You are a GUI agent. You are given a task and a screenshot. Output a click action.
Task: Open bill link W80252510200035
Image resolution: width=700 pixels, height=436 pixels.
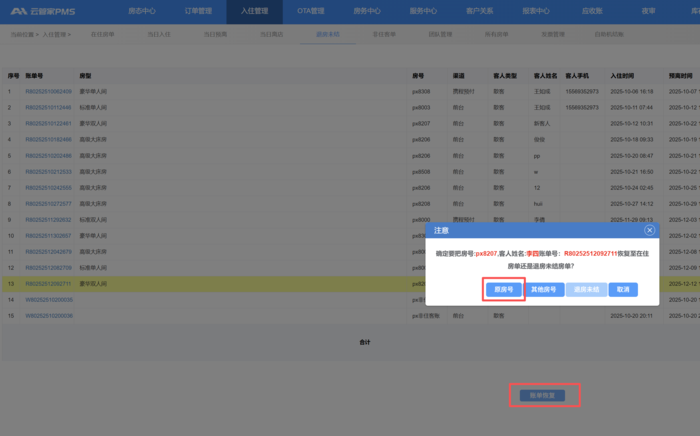[x=48, y=299]
